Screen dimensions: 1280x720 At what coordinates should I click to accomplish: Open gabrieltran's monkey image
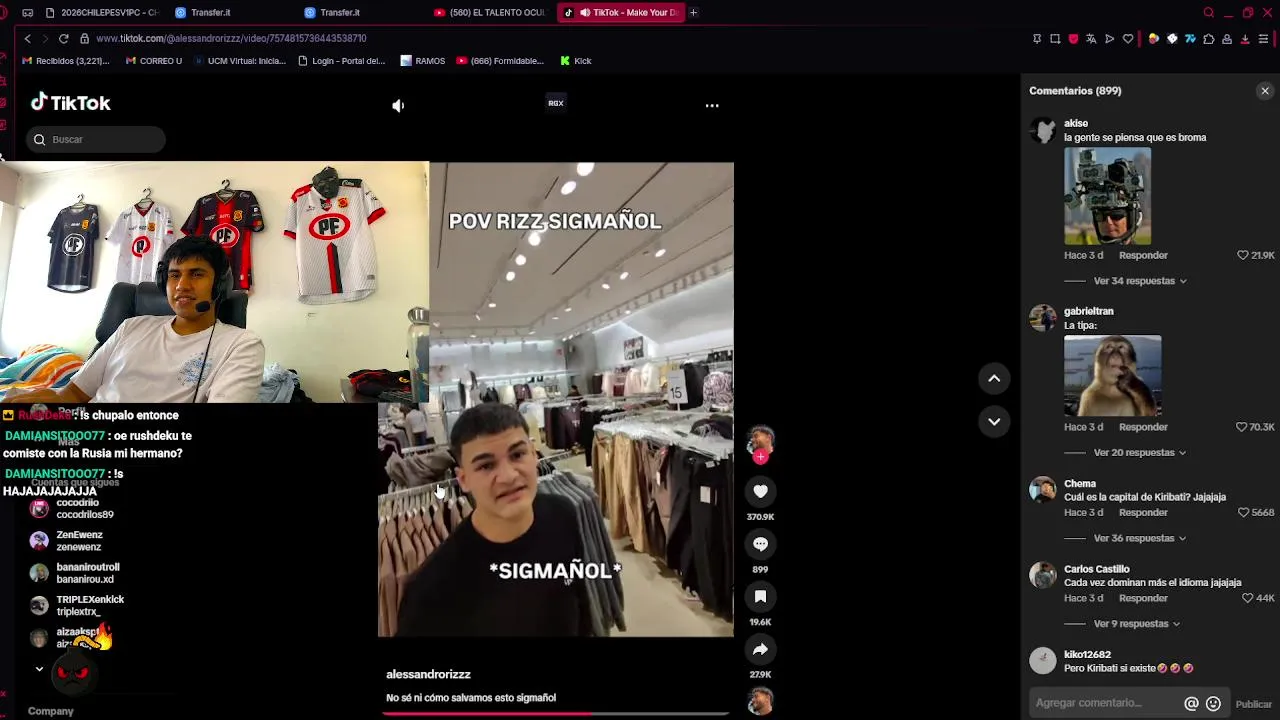pyautogui.click(x=1112, y=375)
